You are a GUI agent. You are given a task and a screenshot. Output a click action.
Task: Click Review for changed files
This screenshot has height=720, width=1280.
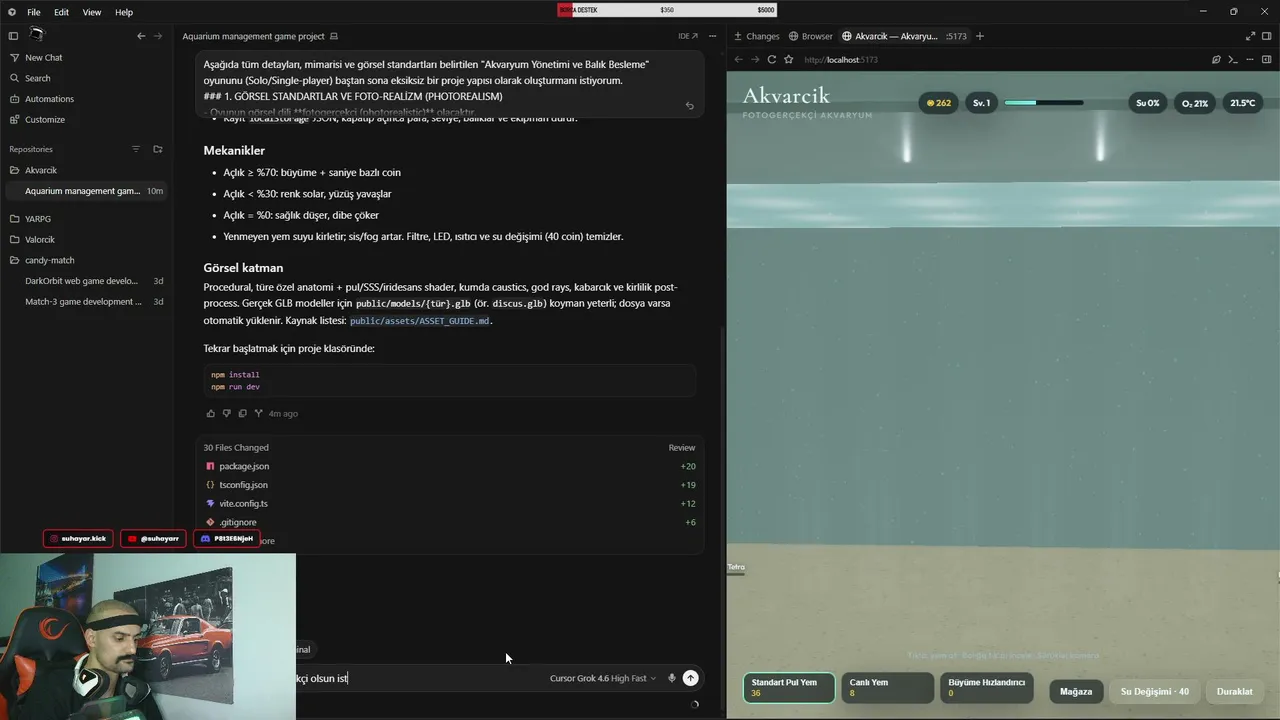pyautogui.click(x=682, y=448)
